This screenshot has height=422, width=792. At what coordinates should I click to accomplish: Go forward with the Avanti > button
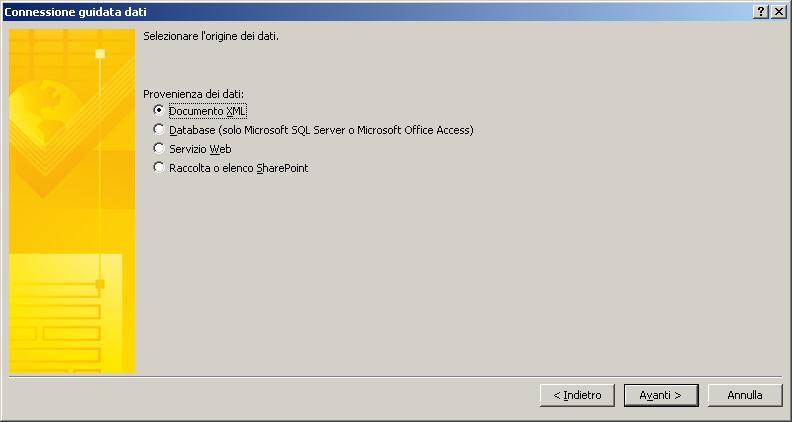(661, 395)
